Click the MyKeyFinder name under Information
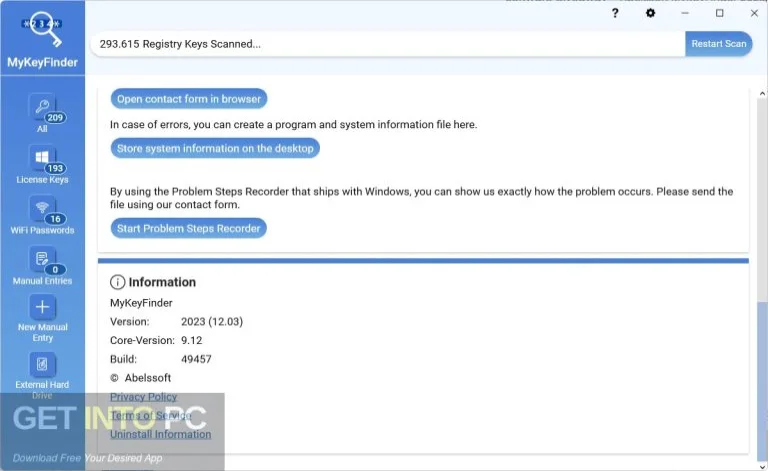 tap(141, 303)
